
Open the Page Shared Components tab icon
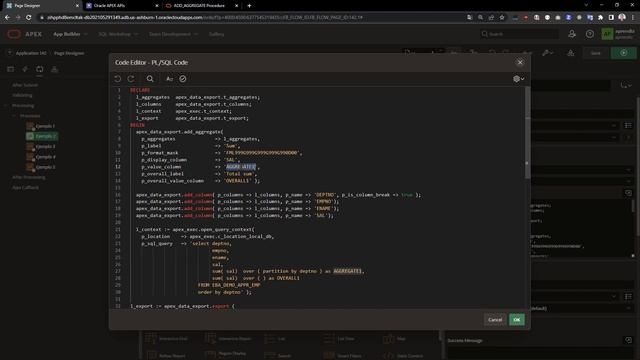(54, 69)
